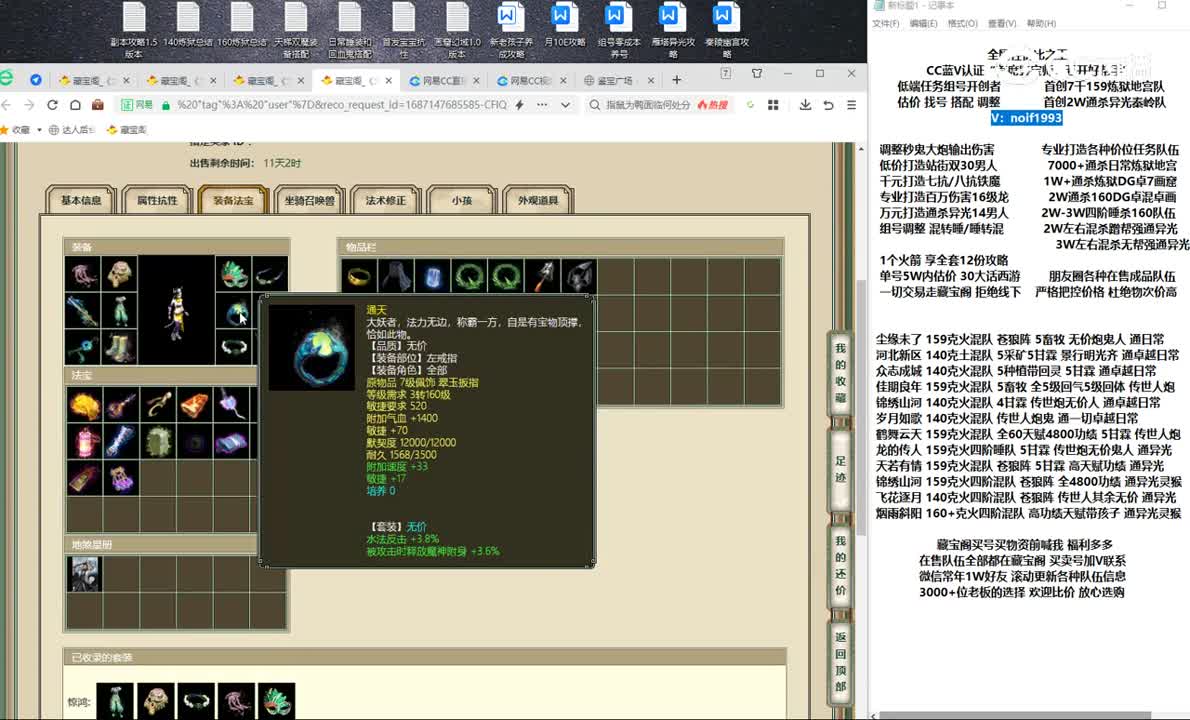Open the browser downloads icon

[x=805, y=105]
